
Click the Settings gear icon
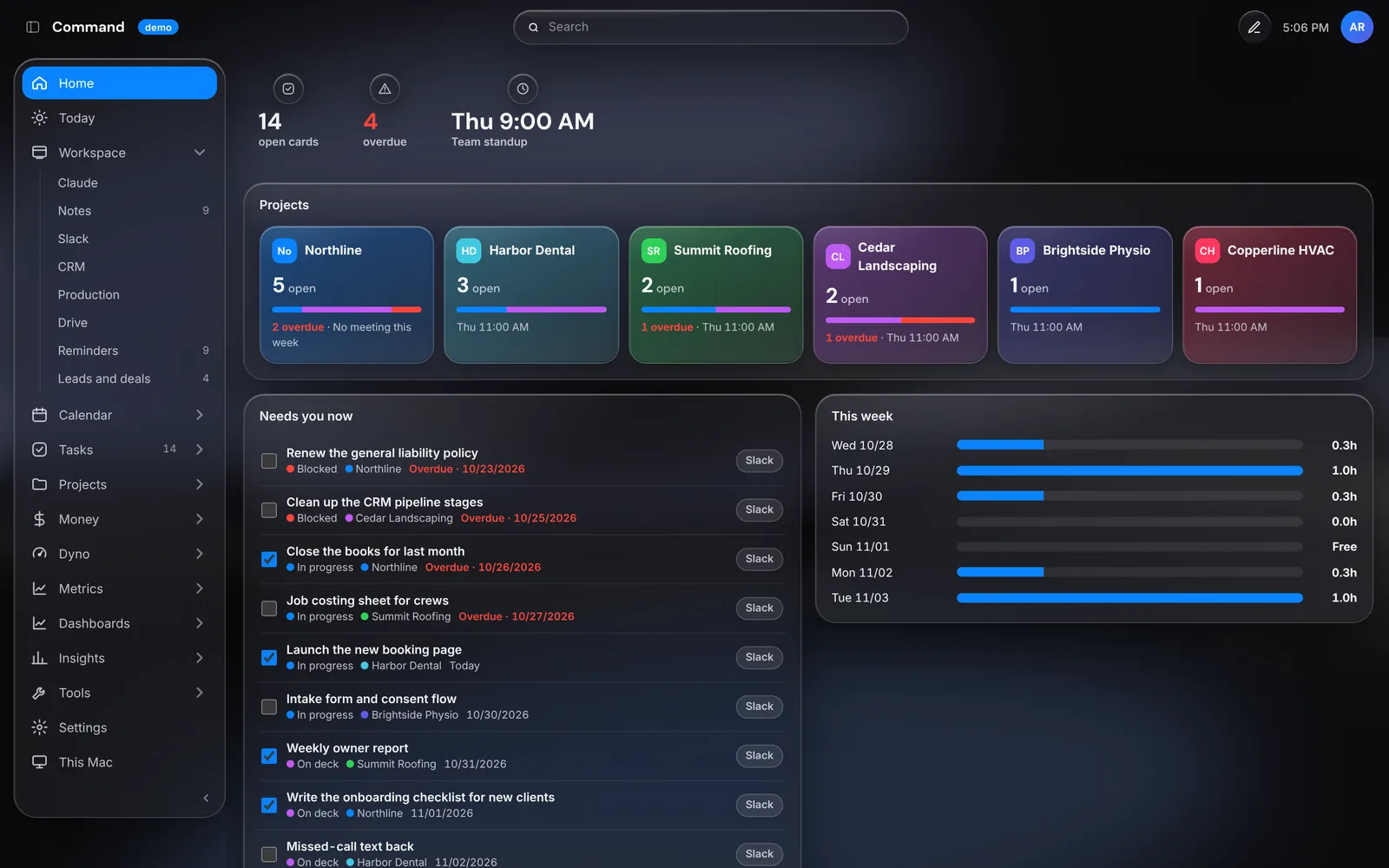39,727
